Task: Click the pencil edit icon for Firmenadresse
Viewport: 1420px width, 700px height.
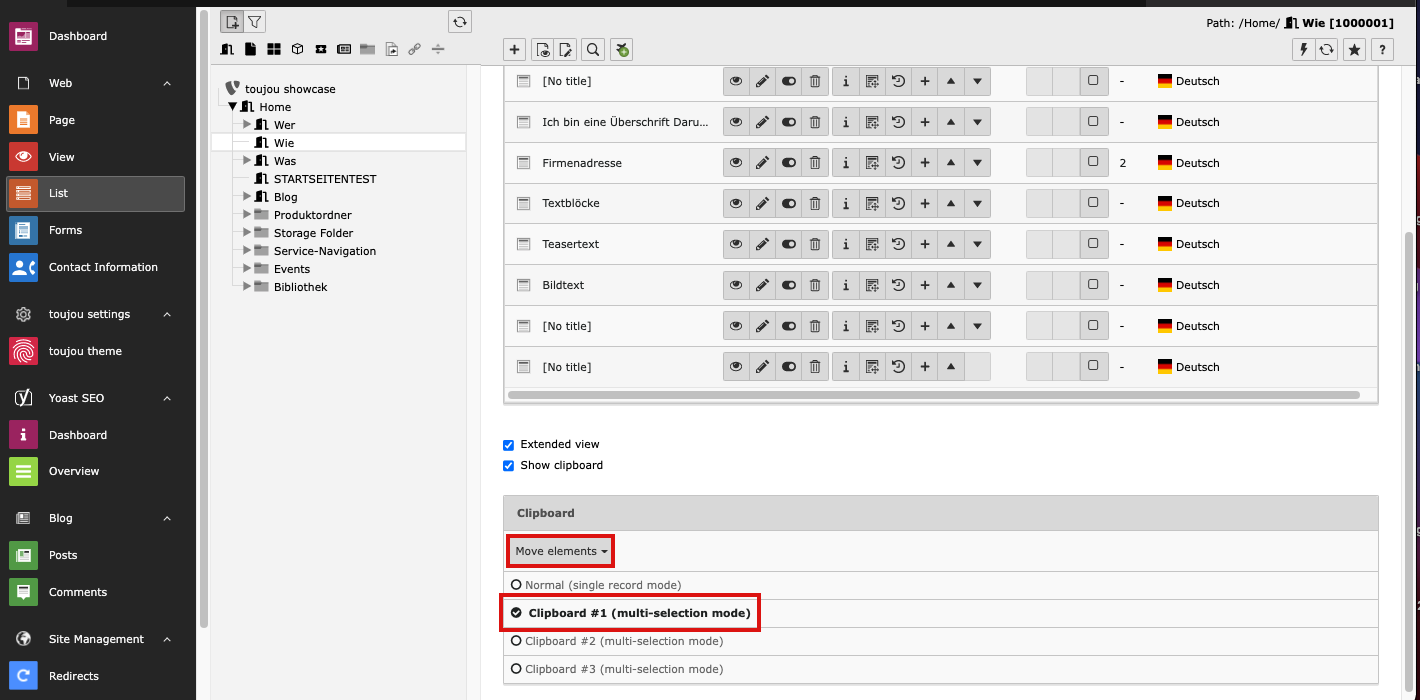Action: [x=762, y=163]
